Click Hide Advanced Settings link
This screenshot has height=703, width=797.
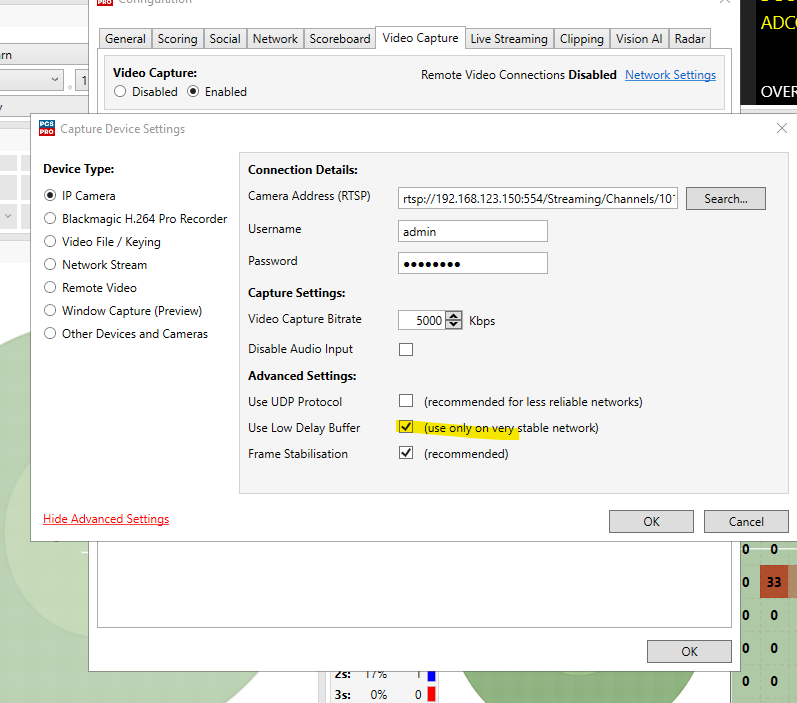pos(106,519)
